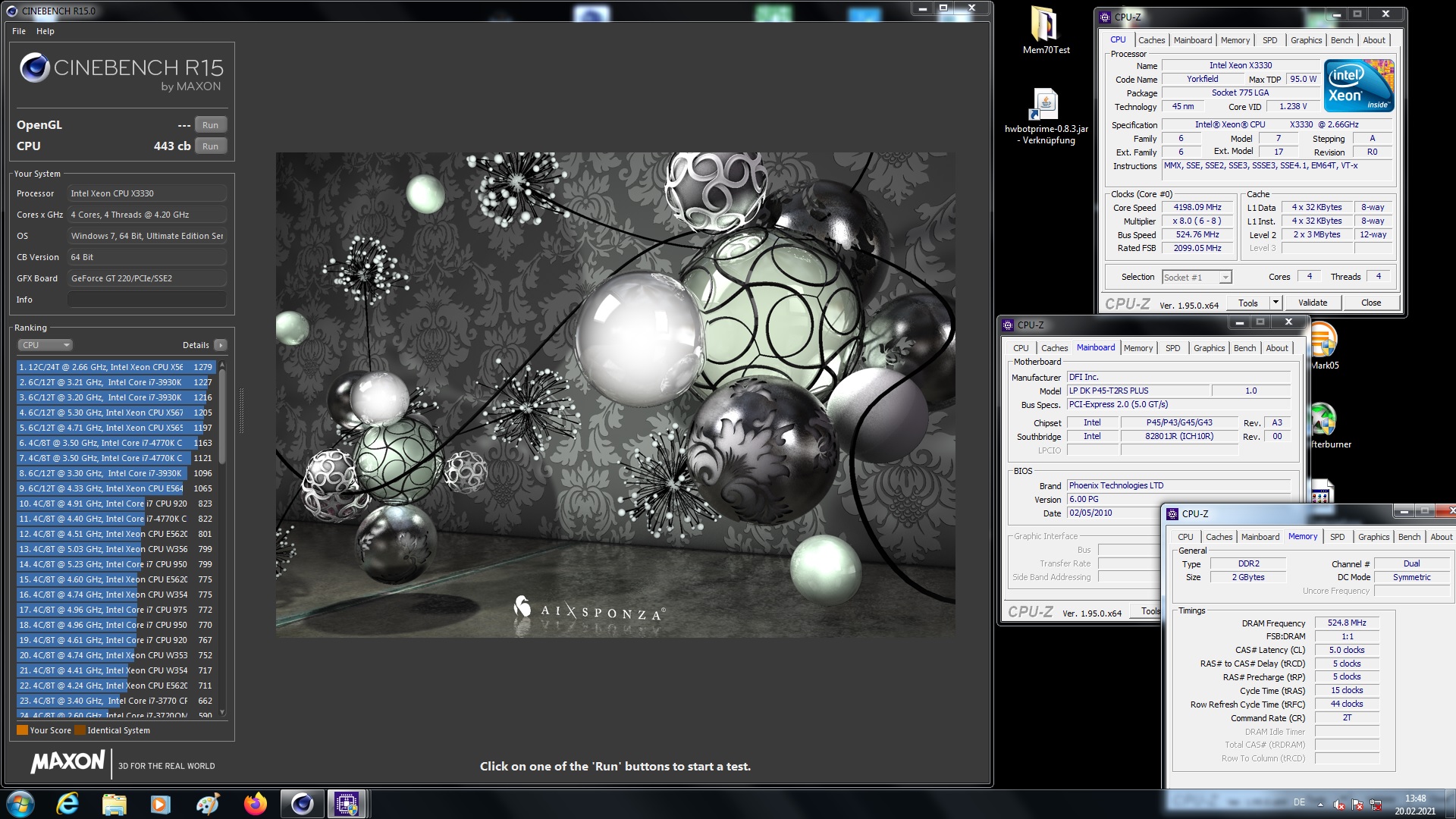
Task: Open Paint palette icon in taskbar
Action: pos(208,804)
